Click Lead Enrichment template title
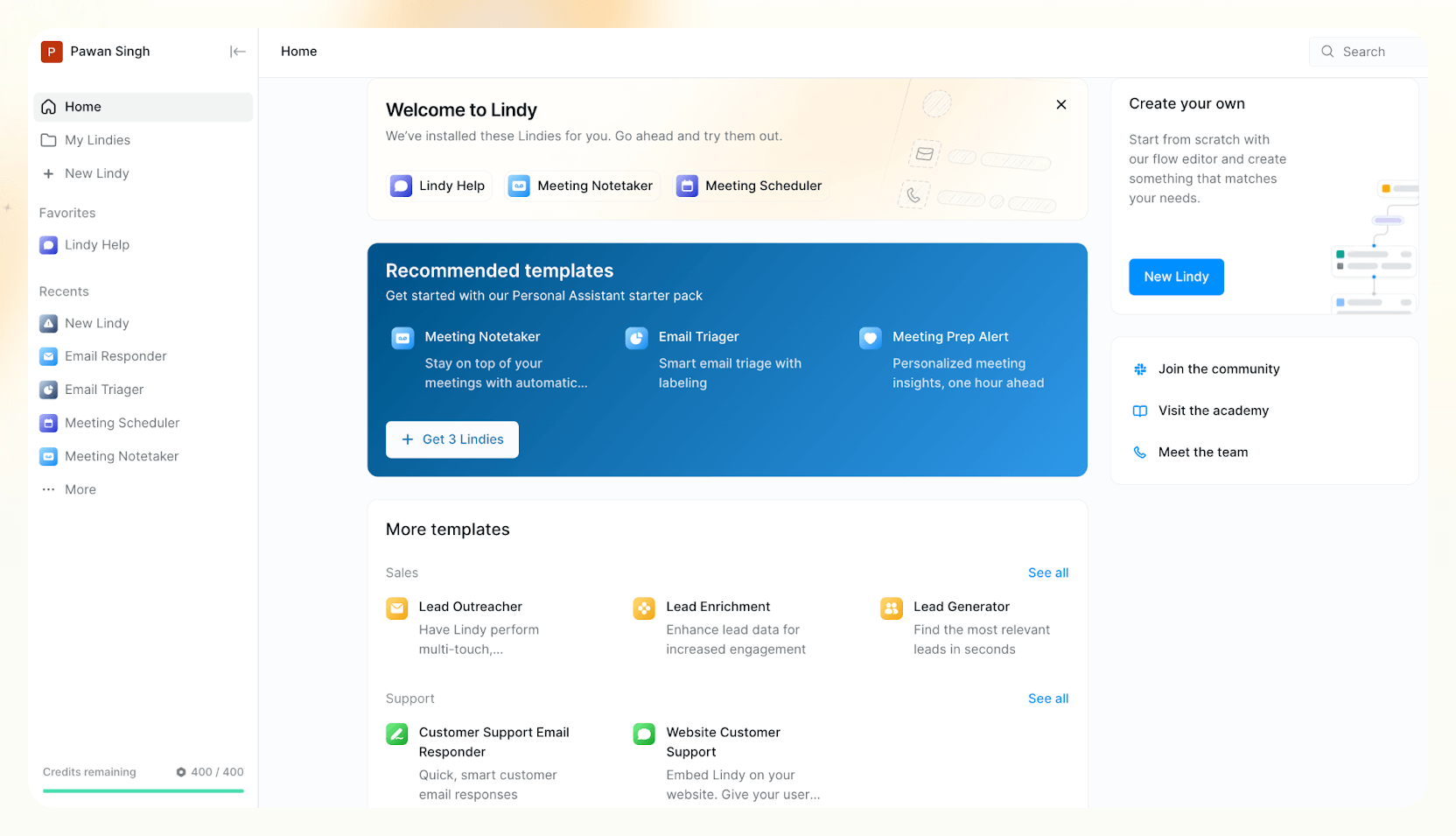This screenshot has height=836, width=1456. coord(717,607)
